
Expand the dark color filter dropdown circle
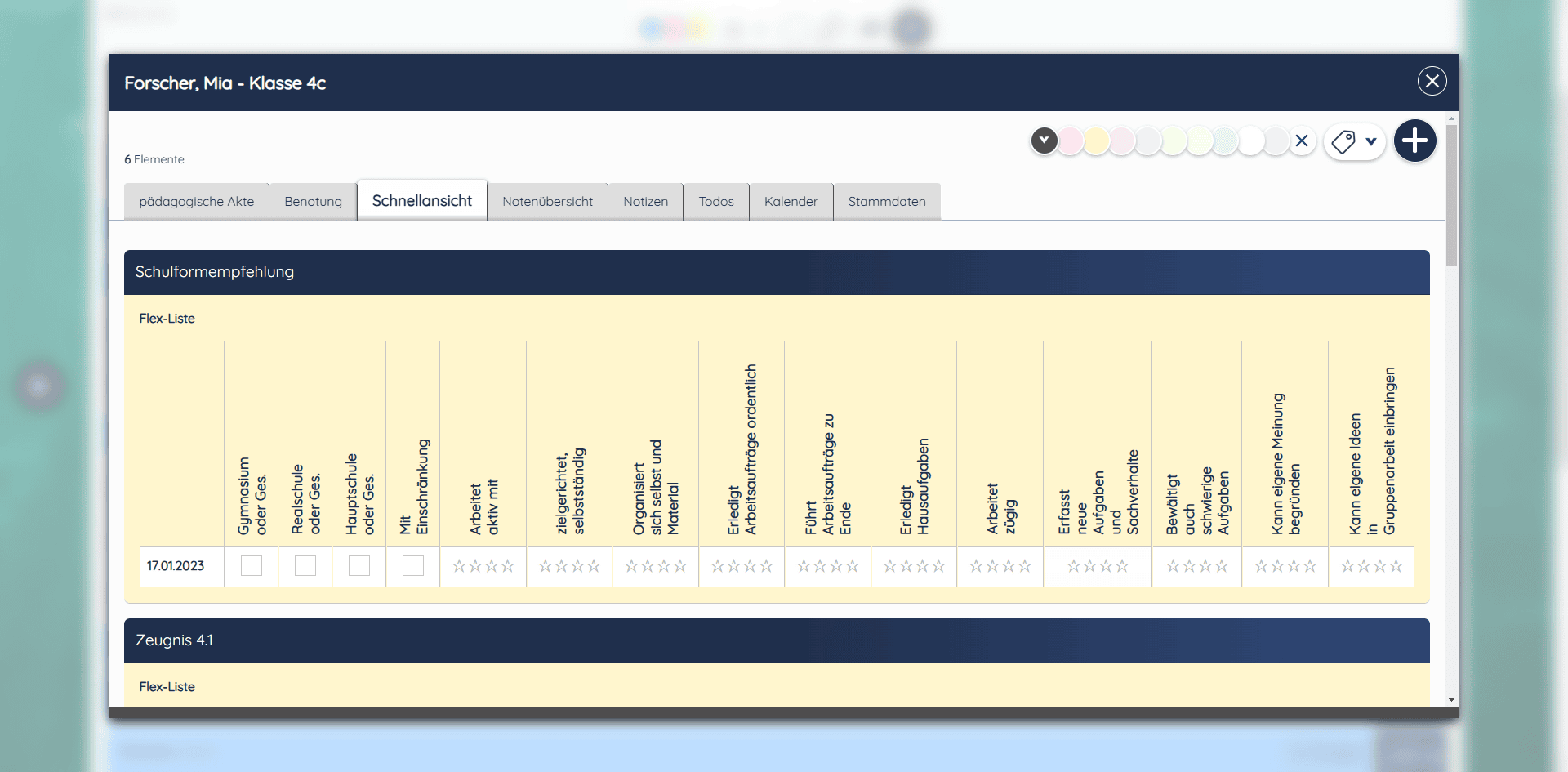tap(1044, 141)
